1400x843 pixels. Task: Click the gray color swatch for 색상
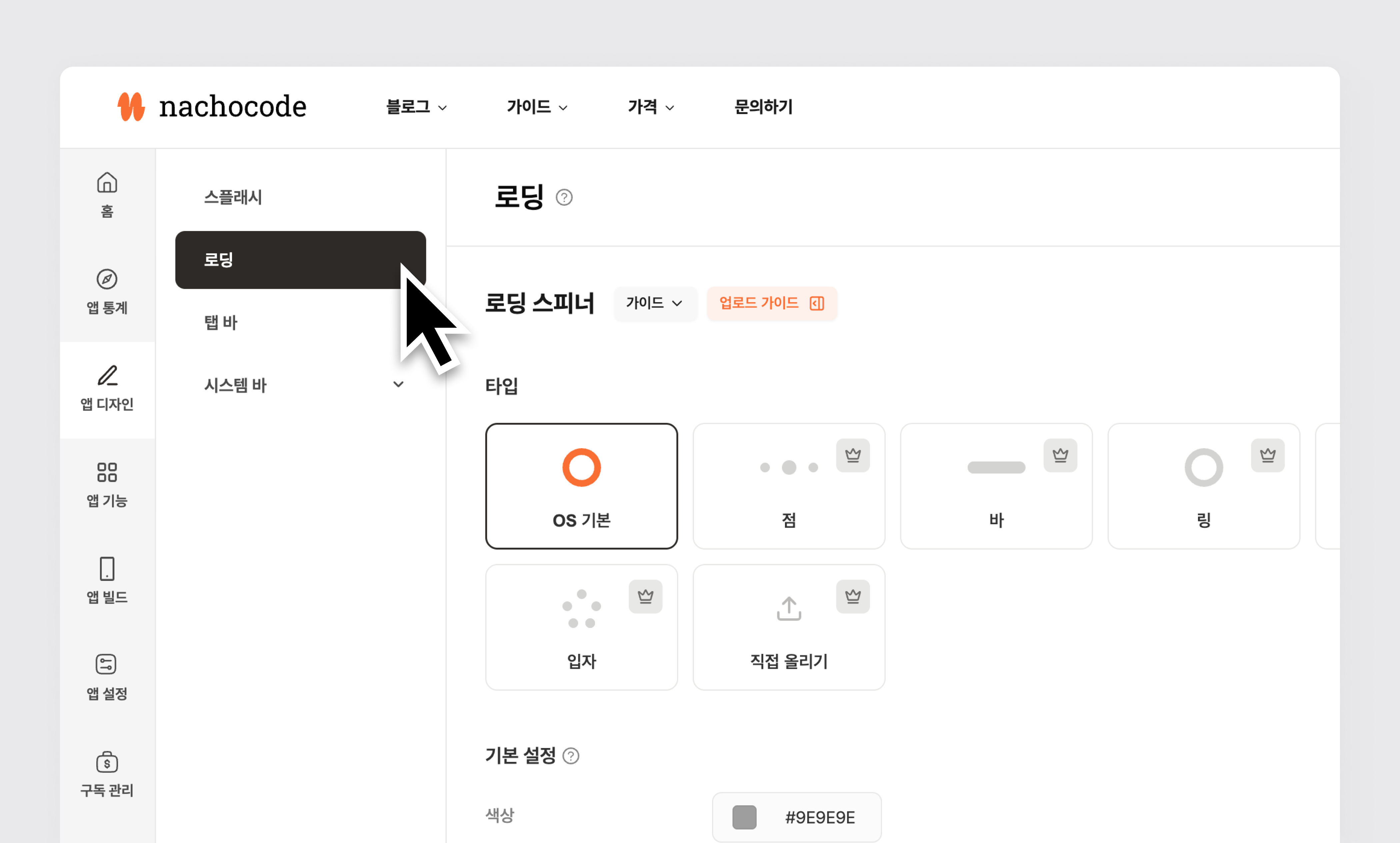click(744, 817)
